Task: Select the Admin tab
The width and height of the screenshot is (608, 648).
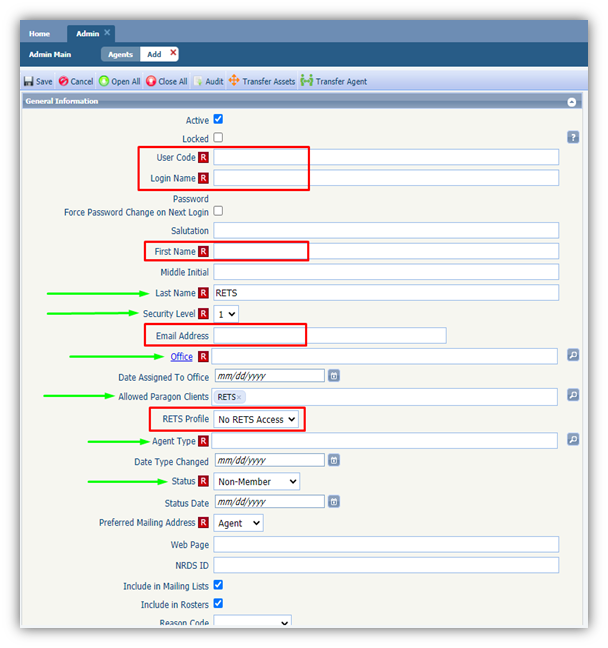Action: 87,34
